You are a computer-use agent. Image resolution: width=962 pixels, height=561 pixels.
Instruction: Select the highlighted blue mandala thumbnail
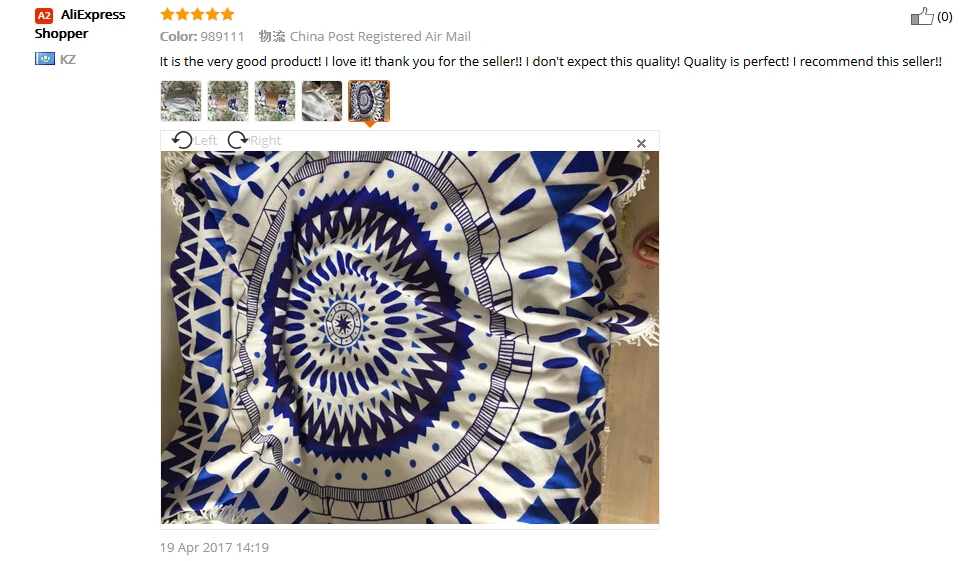[369, 101]
